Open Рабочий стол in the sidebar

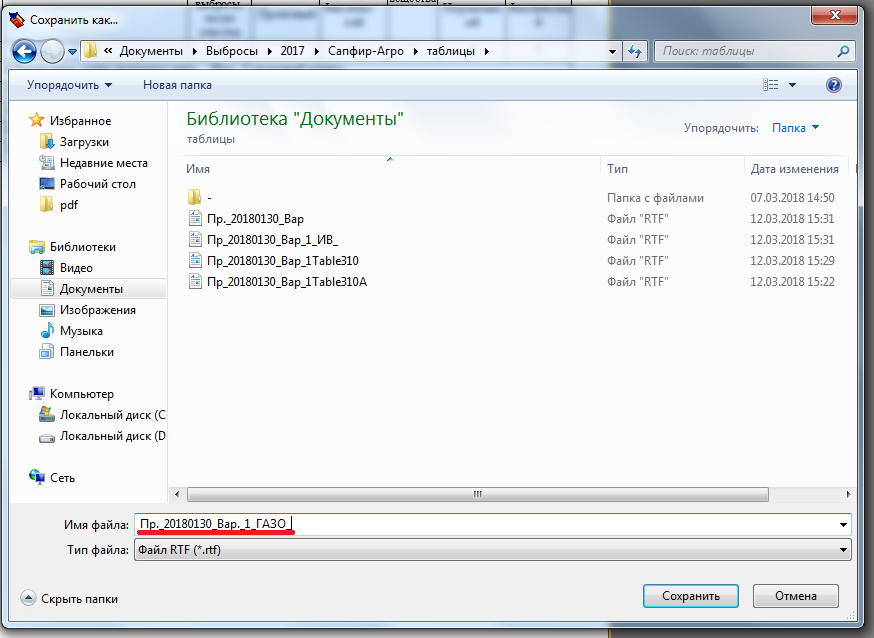point(97,184)
